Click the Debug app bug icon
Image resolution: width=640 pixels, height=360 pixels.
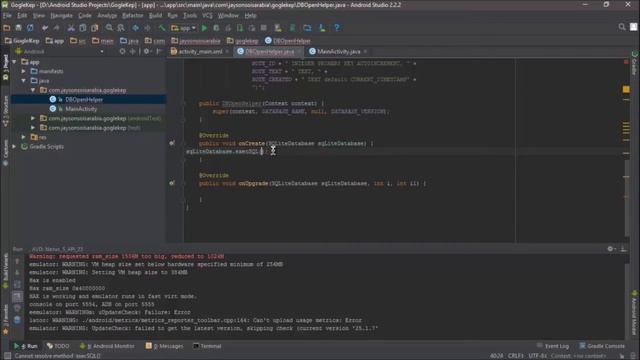216,28
